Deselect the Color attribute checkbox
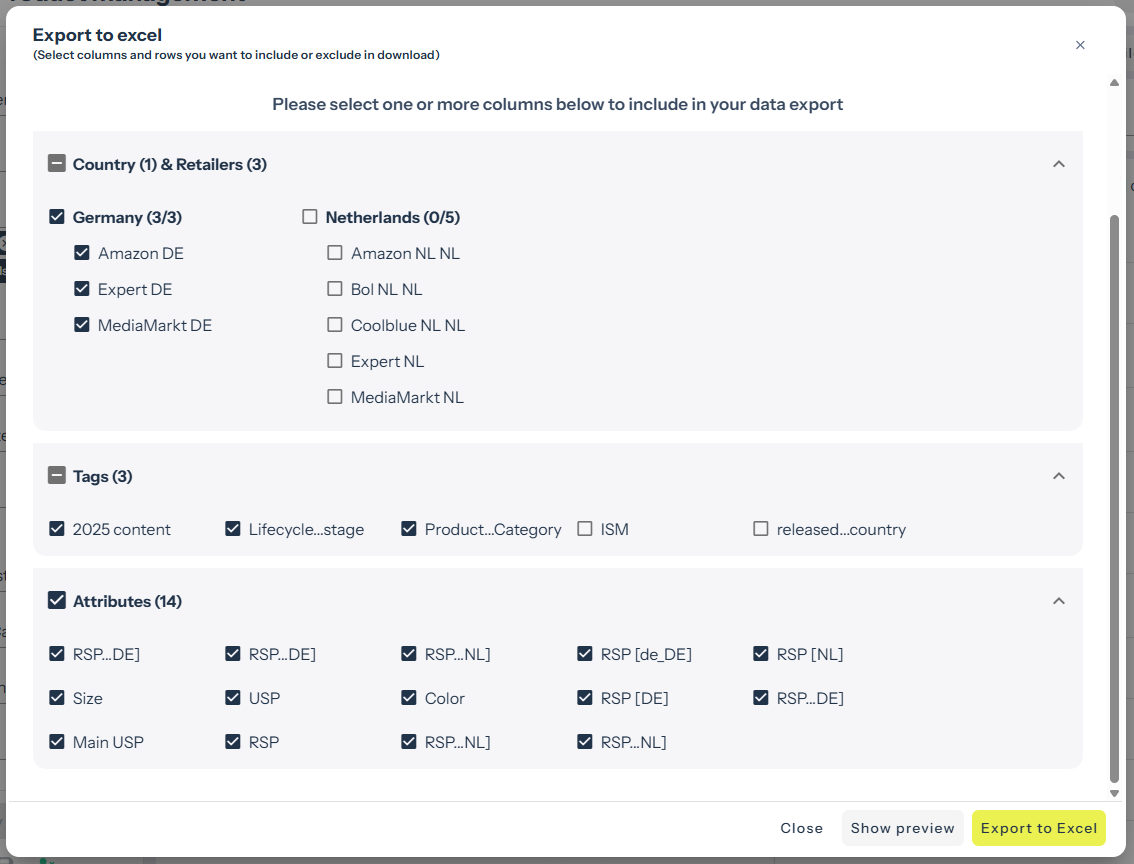This screenshot has width=1134, height=864. pyautogui.click(x=409, y=698)
